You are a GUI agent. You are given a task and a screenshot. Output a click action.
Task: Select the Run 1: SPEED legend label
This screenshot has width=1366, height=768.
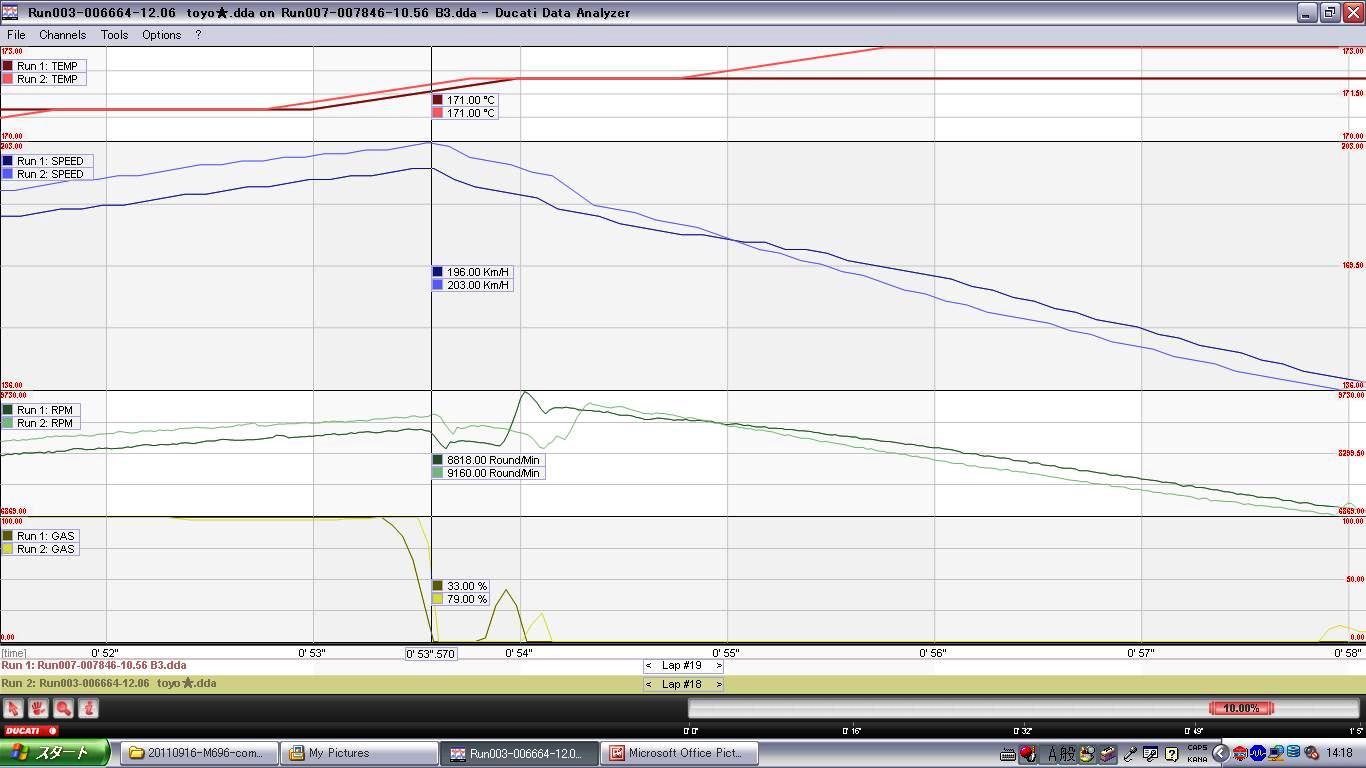tap(50, 161)
